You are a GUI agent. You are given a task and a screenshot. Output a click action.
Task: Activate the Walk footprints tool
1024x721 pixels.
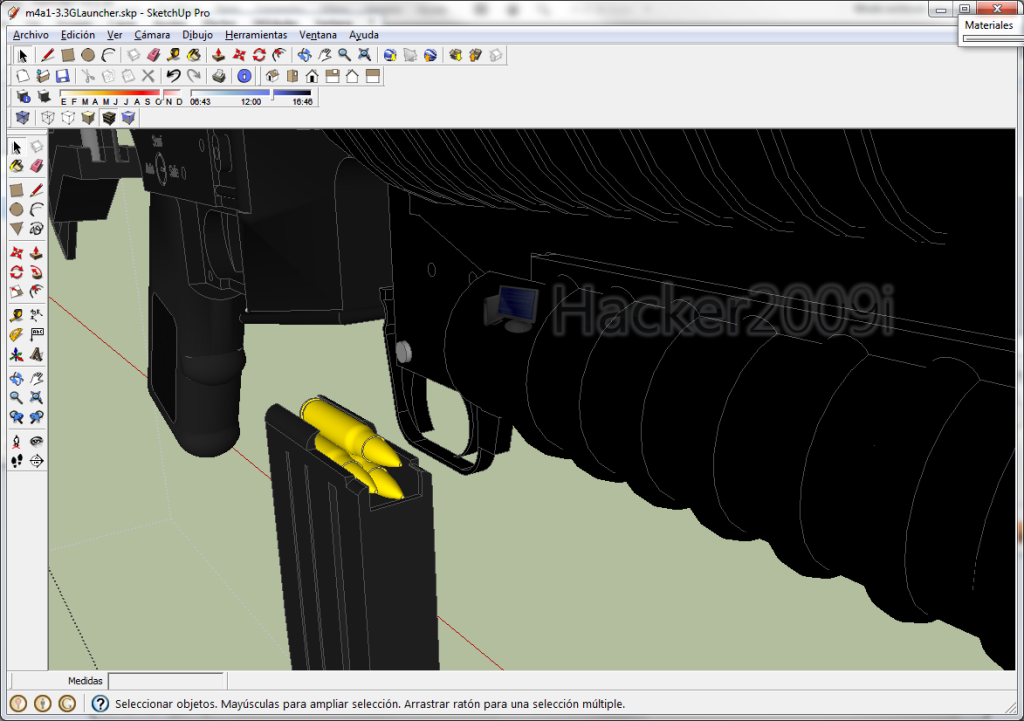click(16, 461)
